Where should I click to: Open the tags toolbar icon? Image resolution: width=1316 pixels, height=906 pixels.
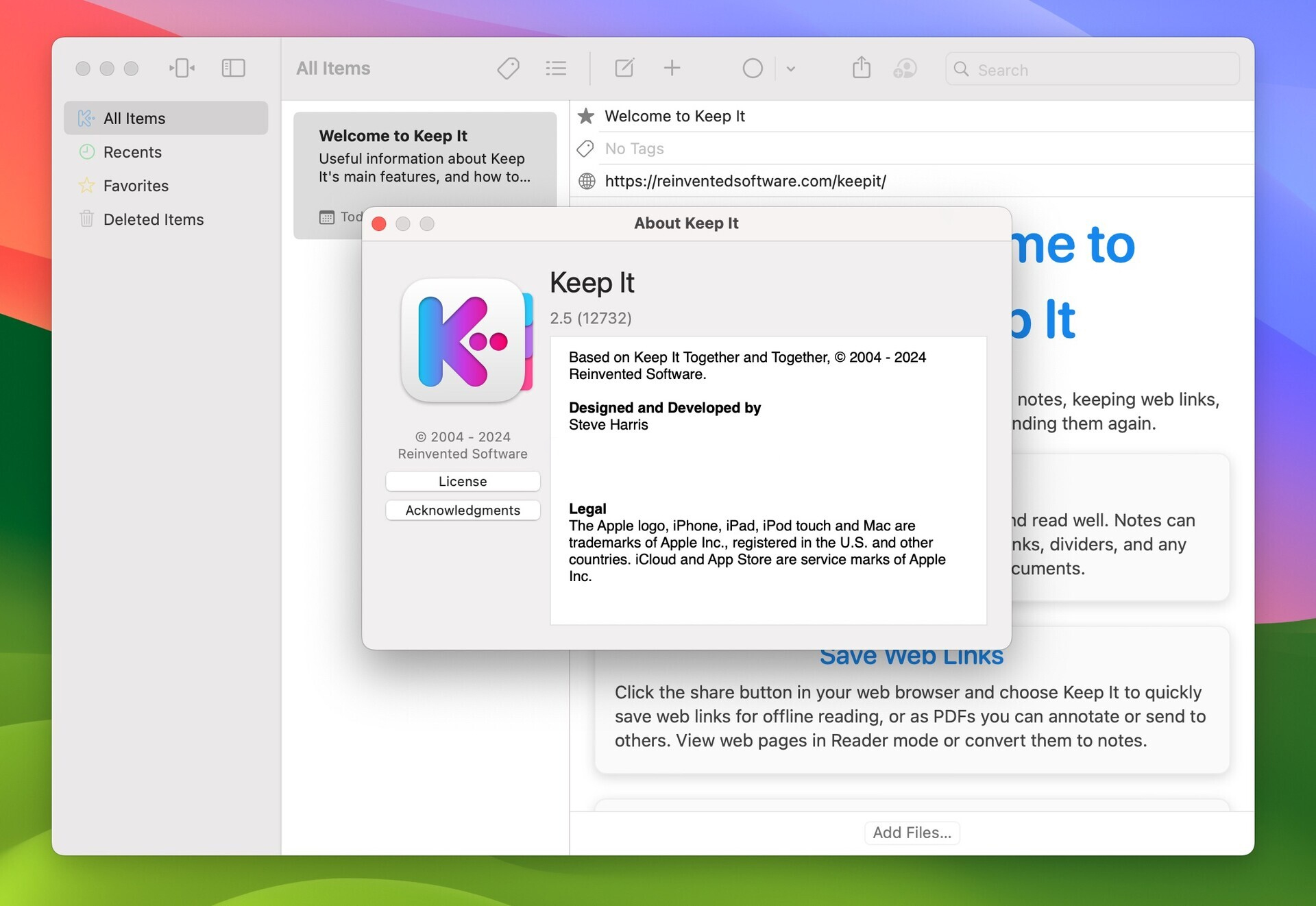[x=508, y=68]
